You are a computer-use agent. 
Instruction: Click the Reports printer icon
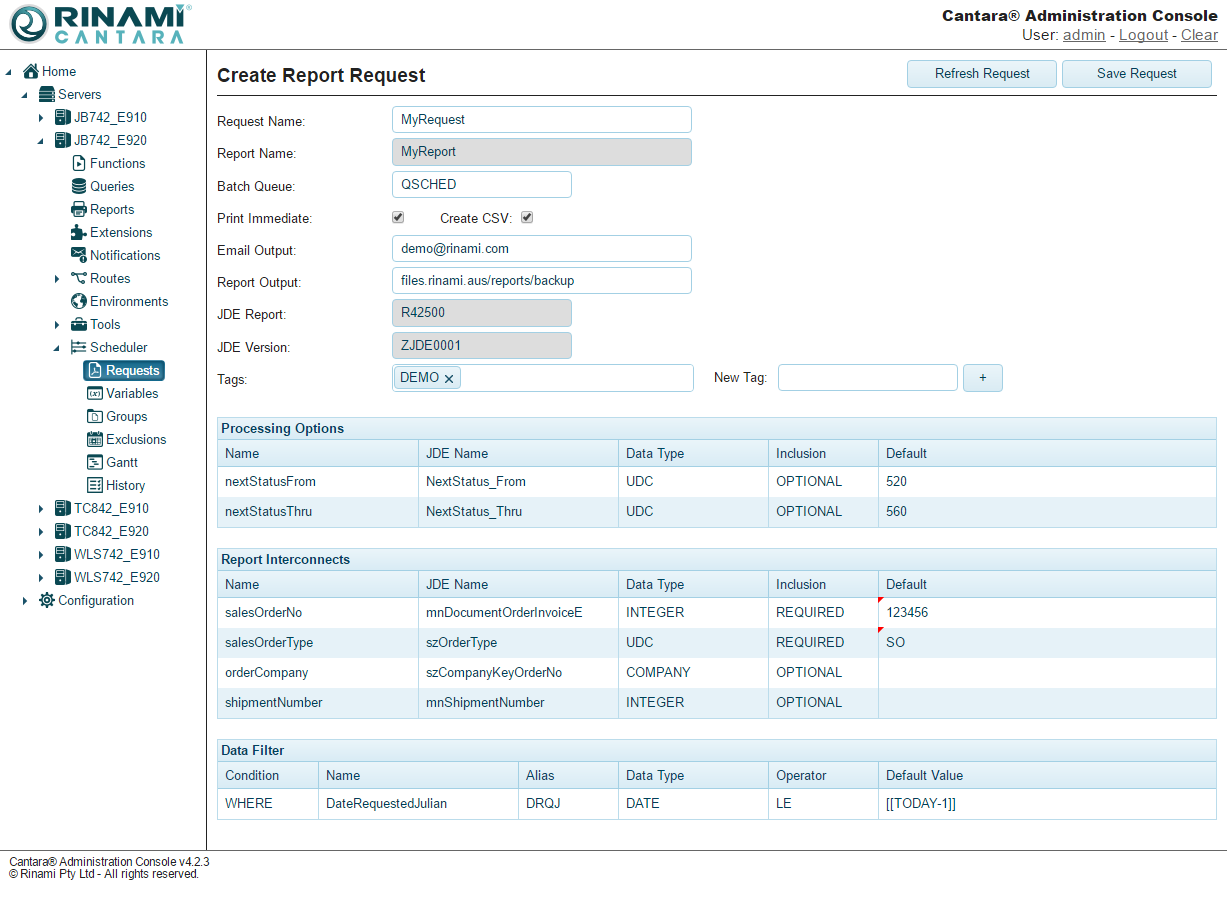pos(79,209)
